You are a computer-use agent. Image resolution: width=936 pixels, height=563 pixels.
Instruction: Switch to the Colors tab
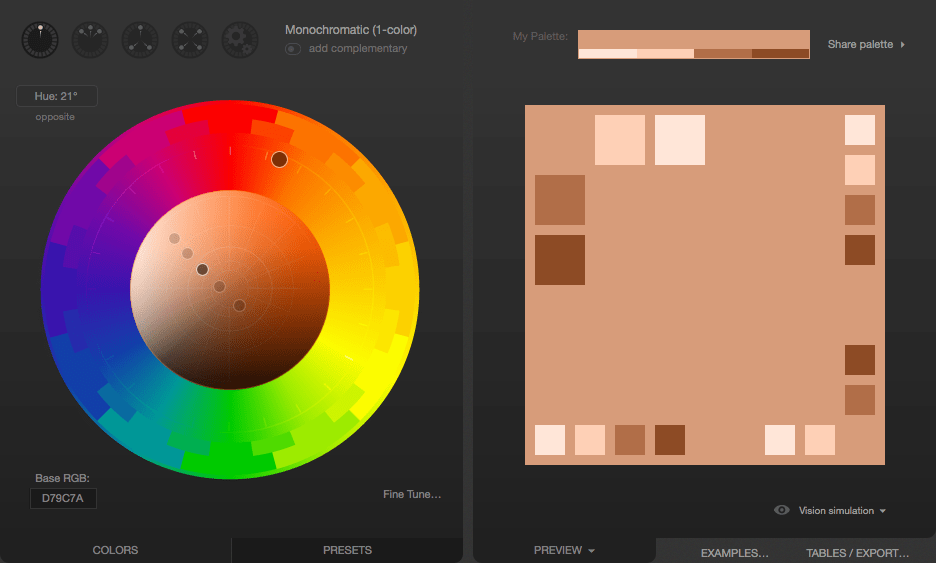[115, 550]
